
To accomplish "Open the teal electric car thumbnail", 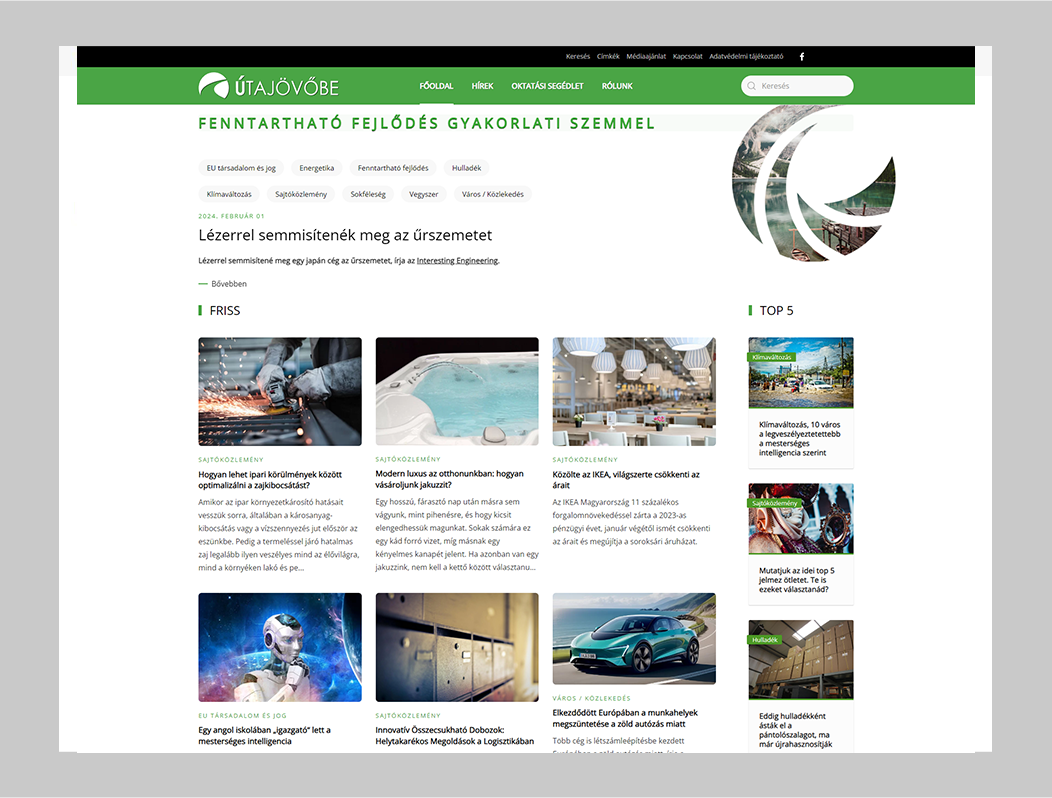I will (x=634, y=638).
